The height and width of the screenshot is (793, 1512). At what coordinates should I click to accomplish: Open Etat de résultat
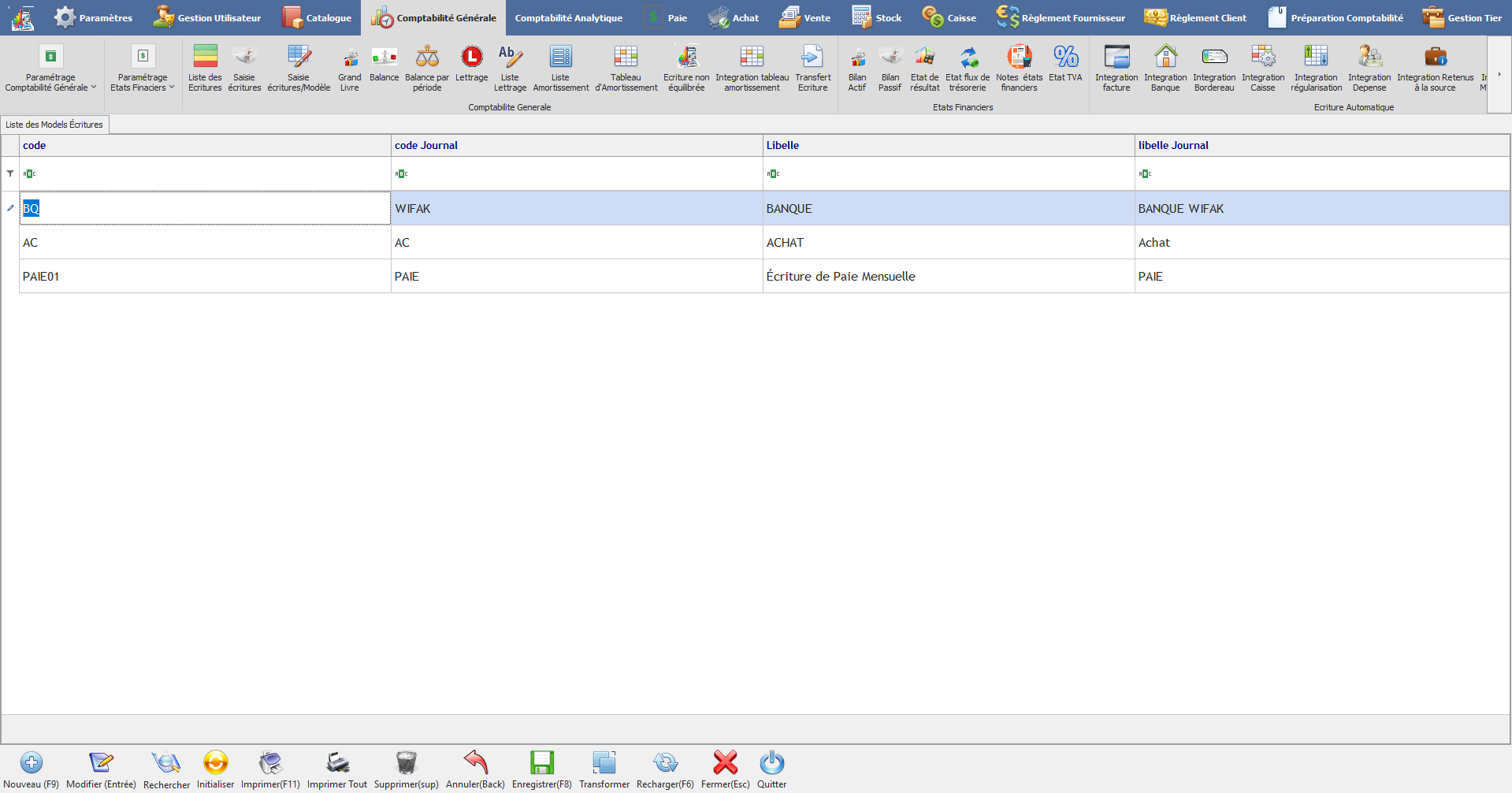coord(925,69)
